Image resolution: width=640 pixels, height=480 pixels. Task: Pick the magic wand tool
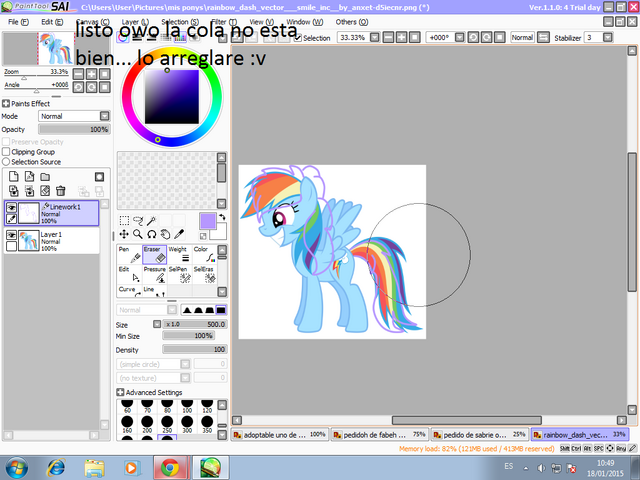(151, 221)
